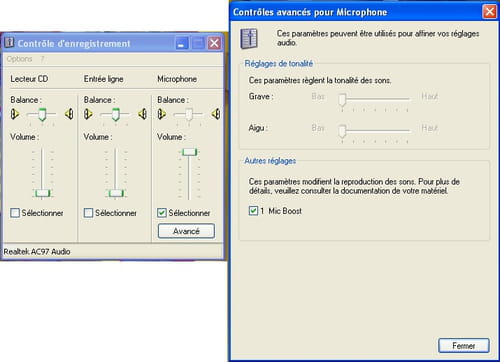Click the left speaker icon under Lecteur CD

15,114
